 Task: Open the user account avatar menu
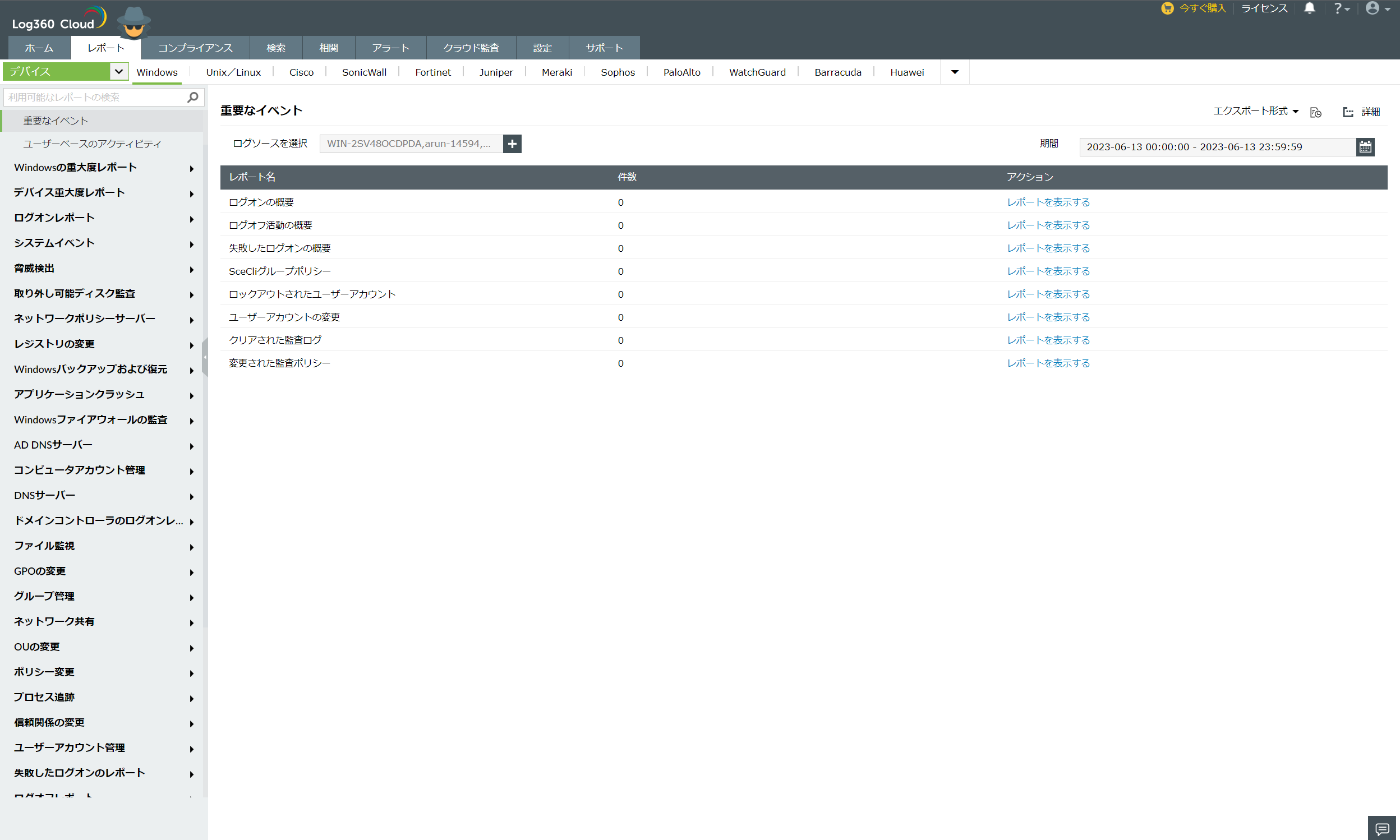[1377, 8]
